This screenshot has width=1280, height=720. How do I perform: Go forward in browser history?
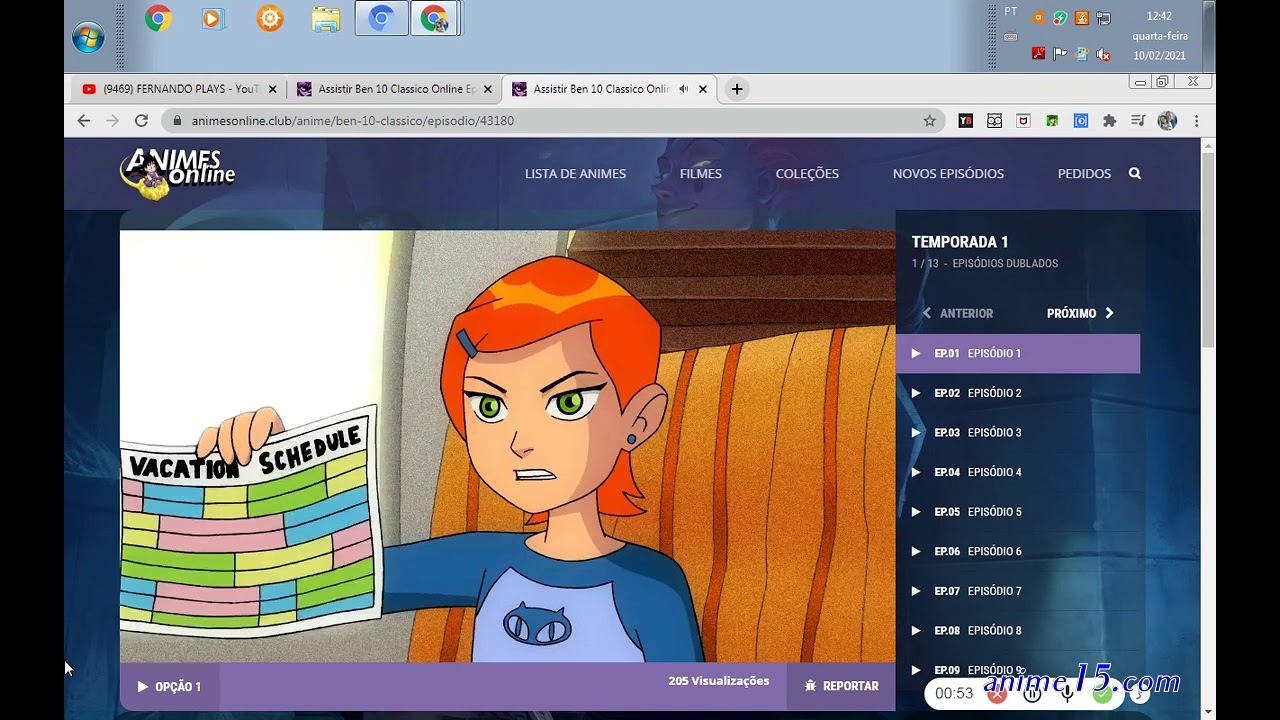point(112,120)
